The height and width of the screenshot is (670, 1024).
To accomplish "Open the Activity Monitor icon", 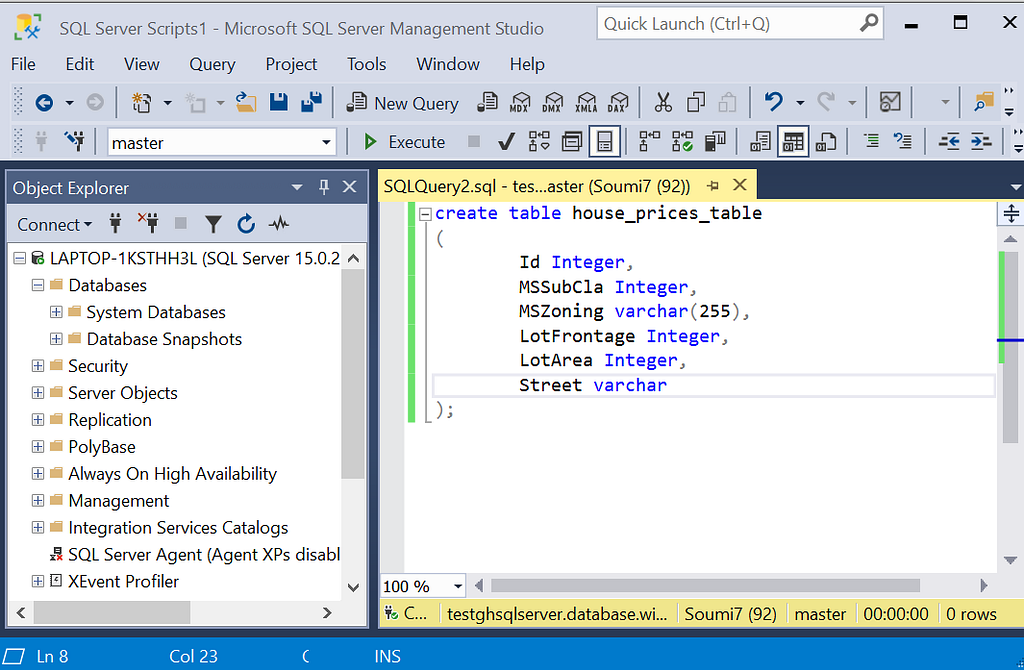I will pos(890,103).
